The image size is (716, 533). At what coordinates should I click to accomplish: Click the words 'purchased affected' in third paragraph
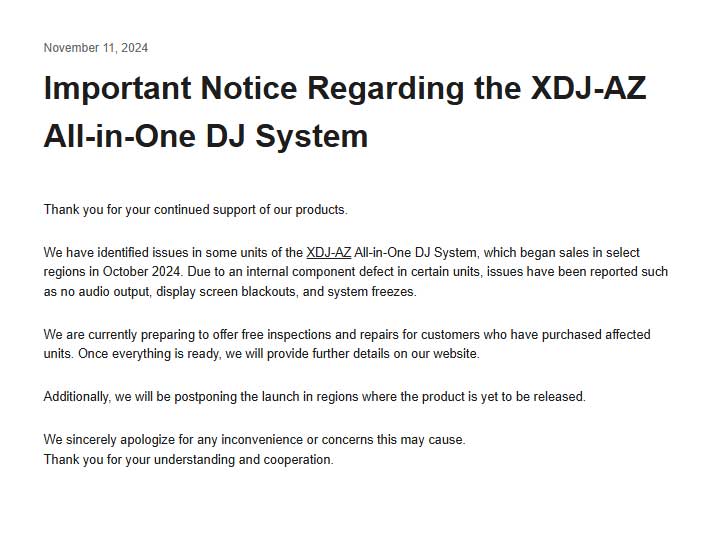click(x=596, y=334)
